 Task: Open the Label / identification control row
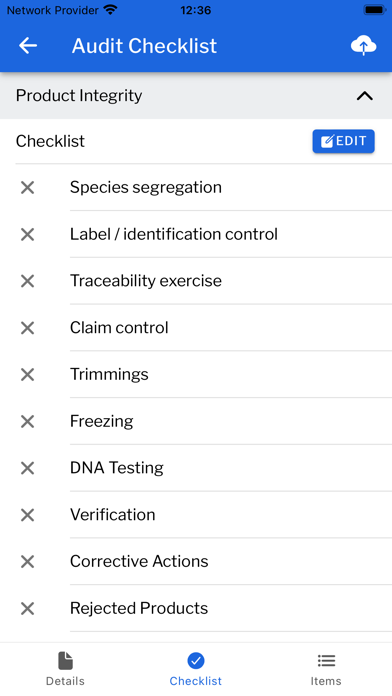click(x=196, y=234)
